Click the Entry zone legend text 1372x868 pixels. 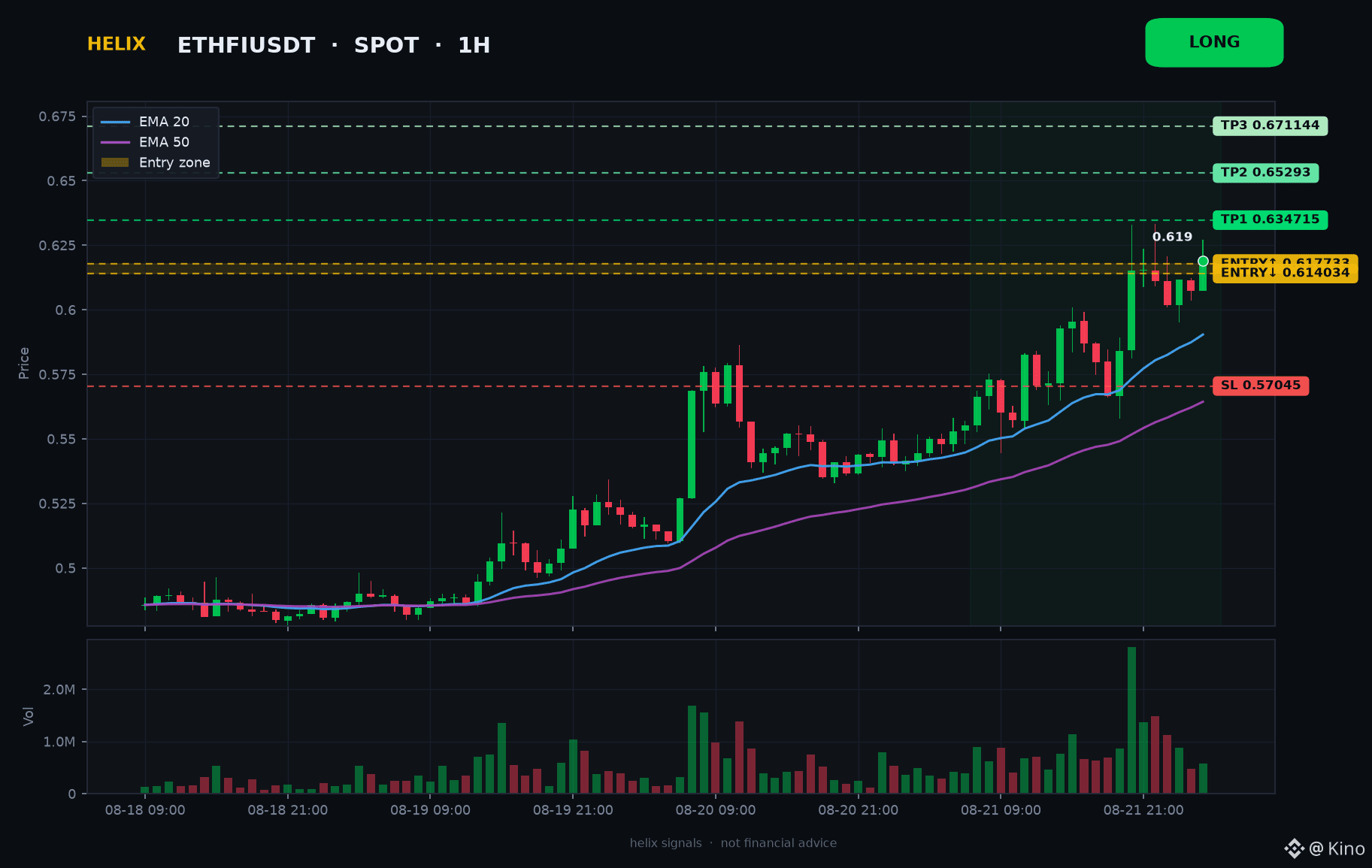click(x=174, y=162)
